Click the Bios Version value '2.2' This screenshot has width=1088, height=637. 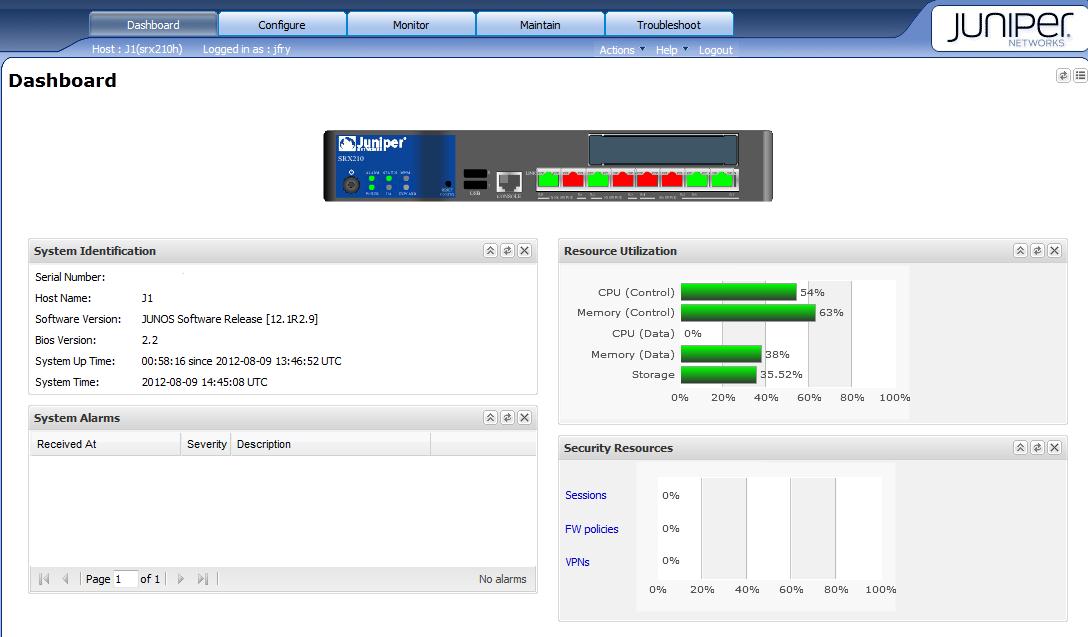coord(150,340)
